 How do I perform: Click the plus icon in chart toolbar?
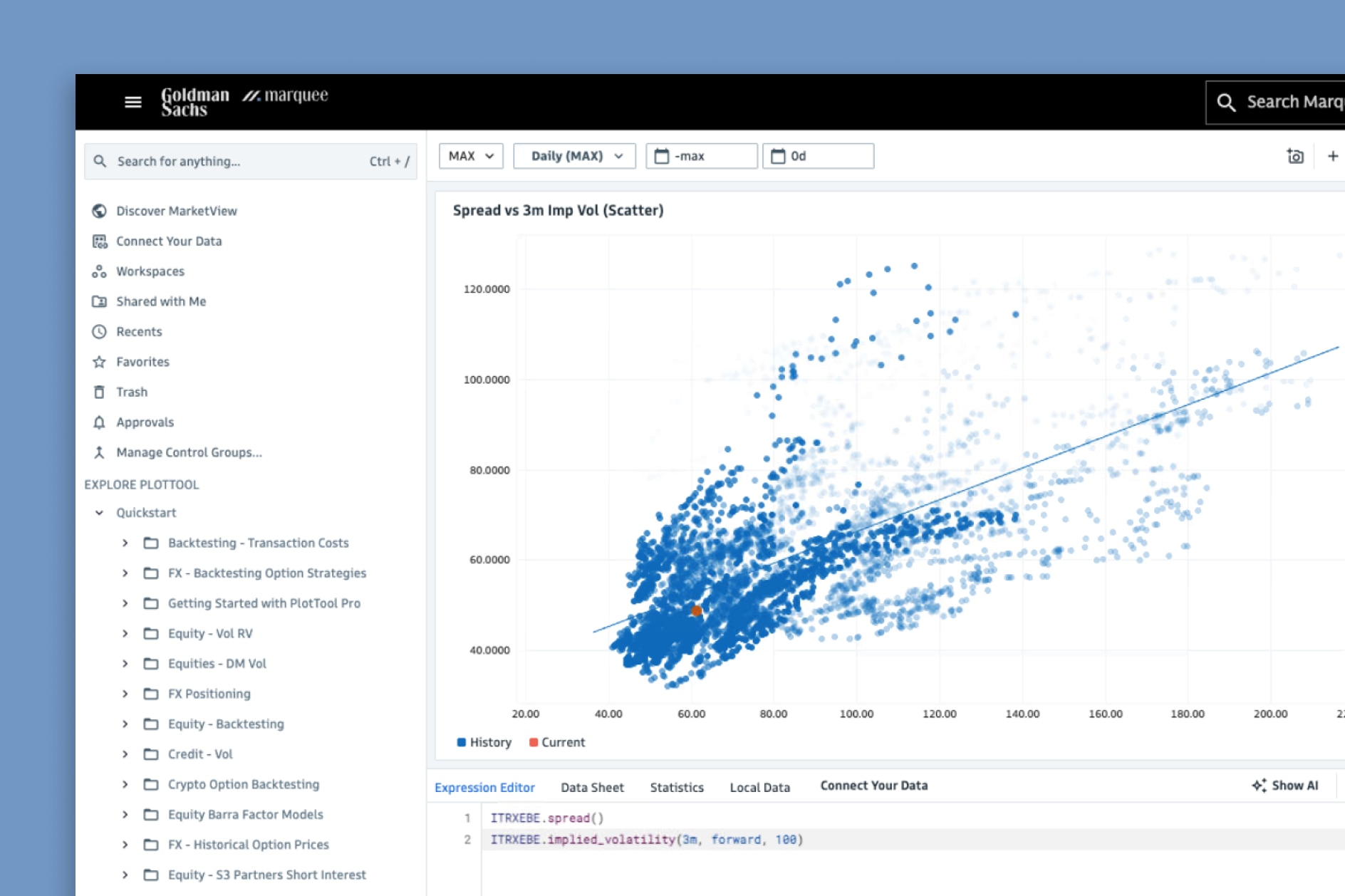pos(1332,156)
